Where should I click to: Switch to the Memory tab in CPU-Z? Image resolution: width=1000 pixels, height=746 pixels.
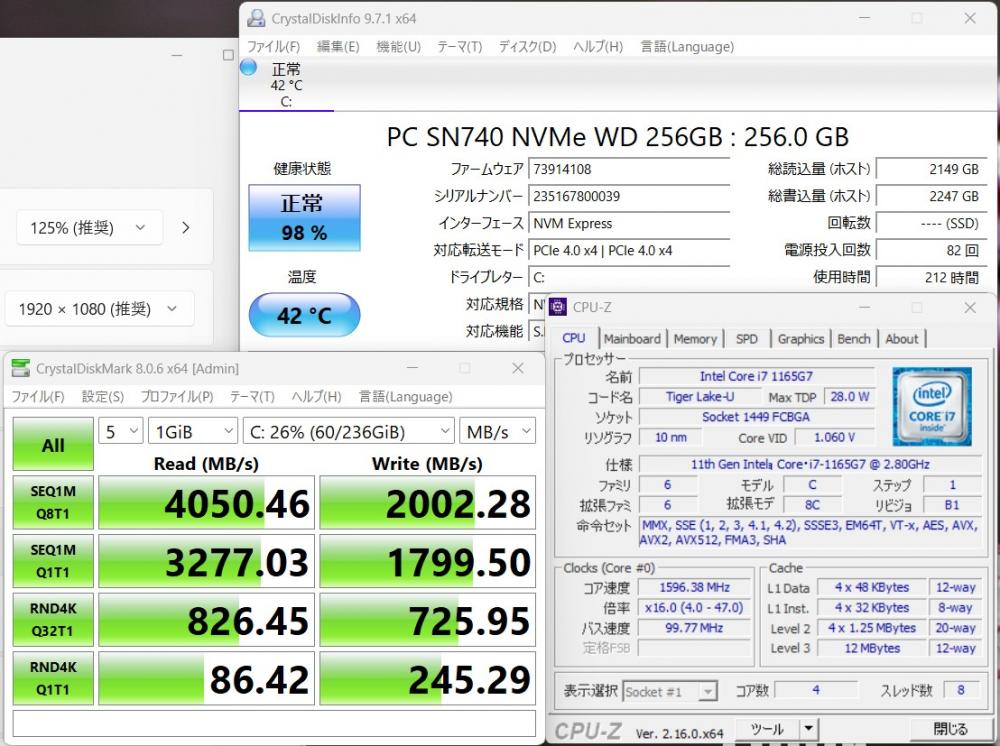point(695,339)
